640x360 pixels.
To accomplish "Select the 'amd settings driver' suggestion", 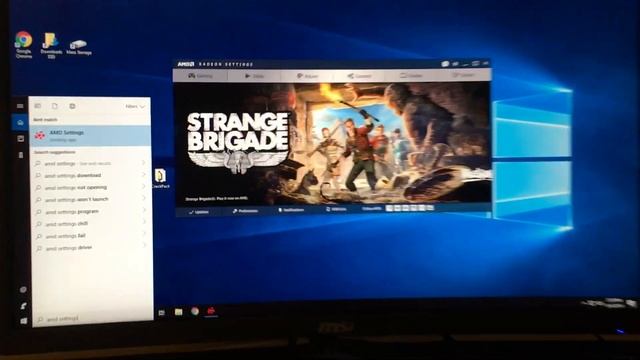I will (90, 248).
